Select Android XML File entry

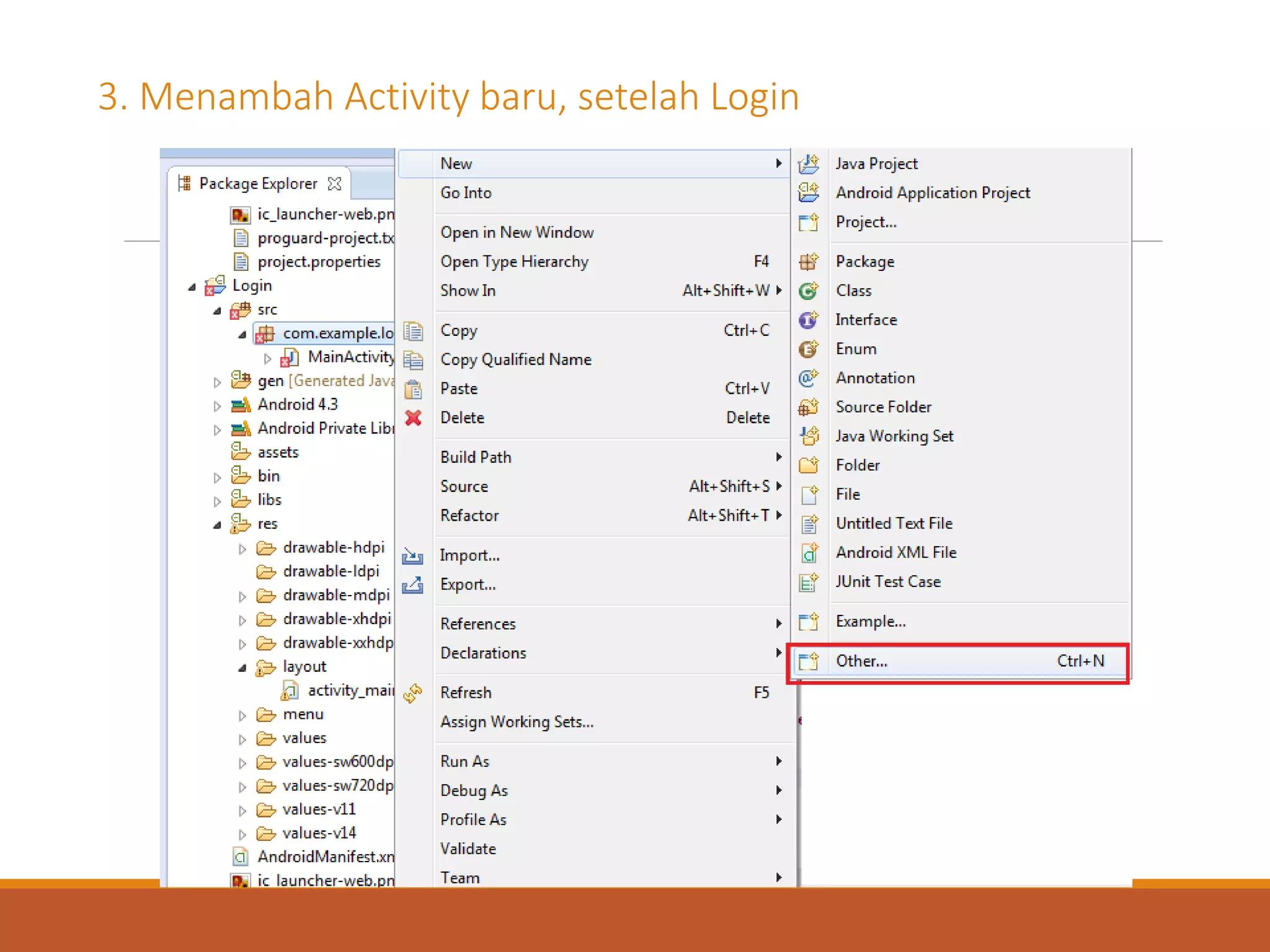click(x=961, y=553)
